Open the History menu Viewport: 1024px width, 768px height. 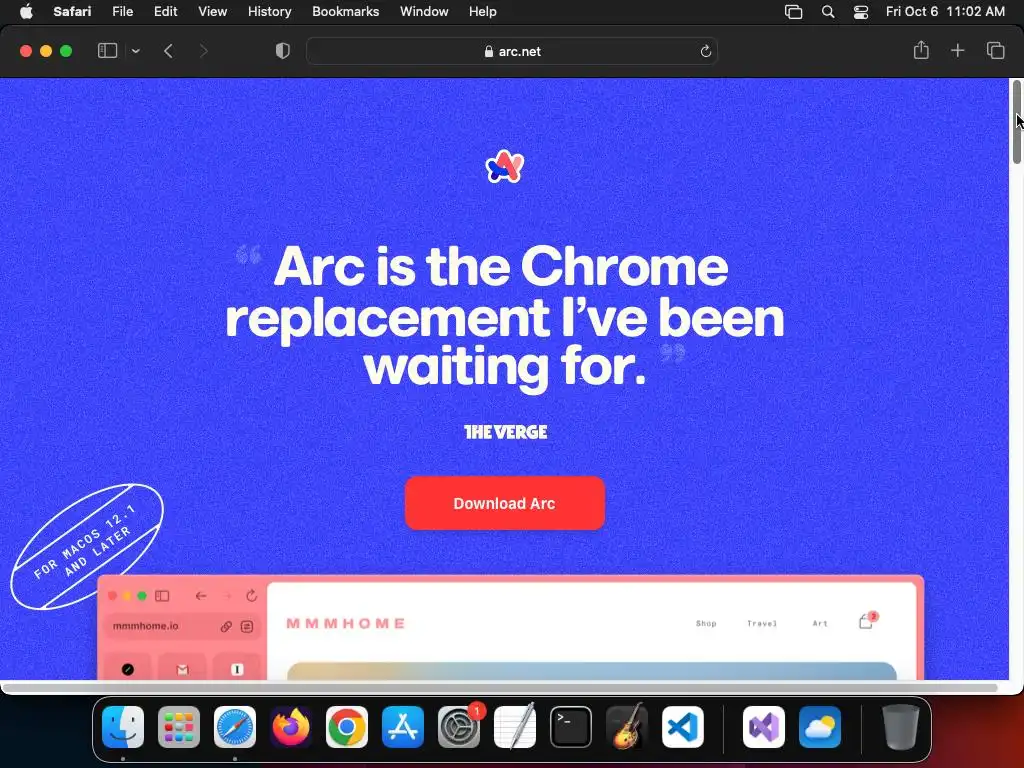point(269,12)
